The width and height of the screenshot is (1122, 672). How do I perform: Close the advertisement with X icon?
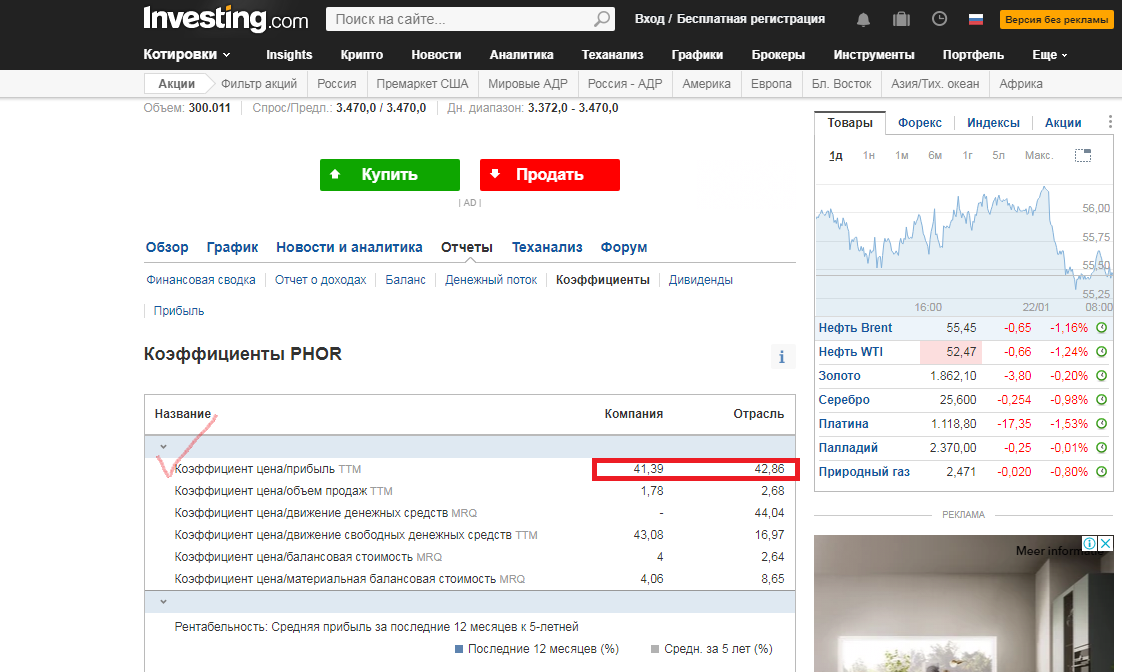click(1106, 543)
